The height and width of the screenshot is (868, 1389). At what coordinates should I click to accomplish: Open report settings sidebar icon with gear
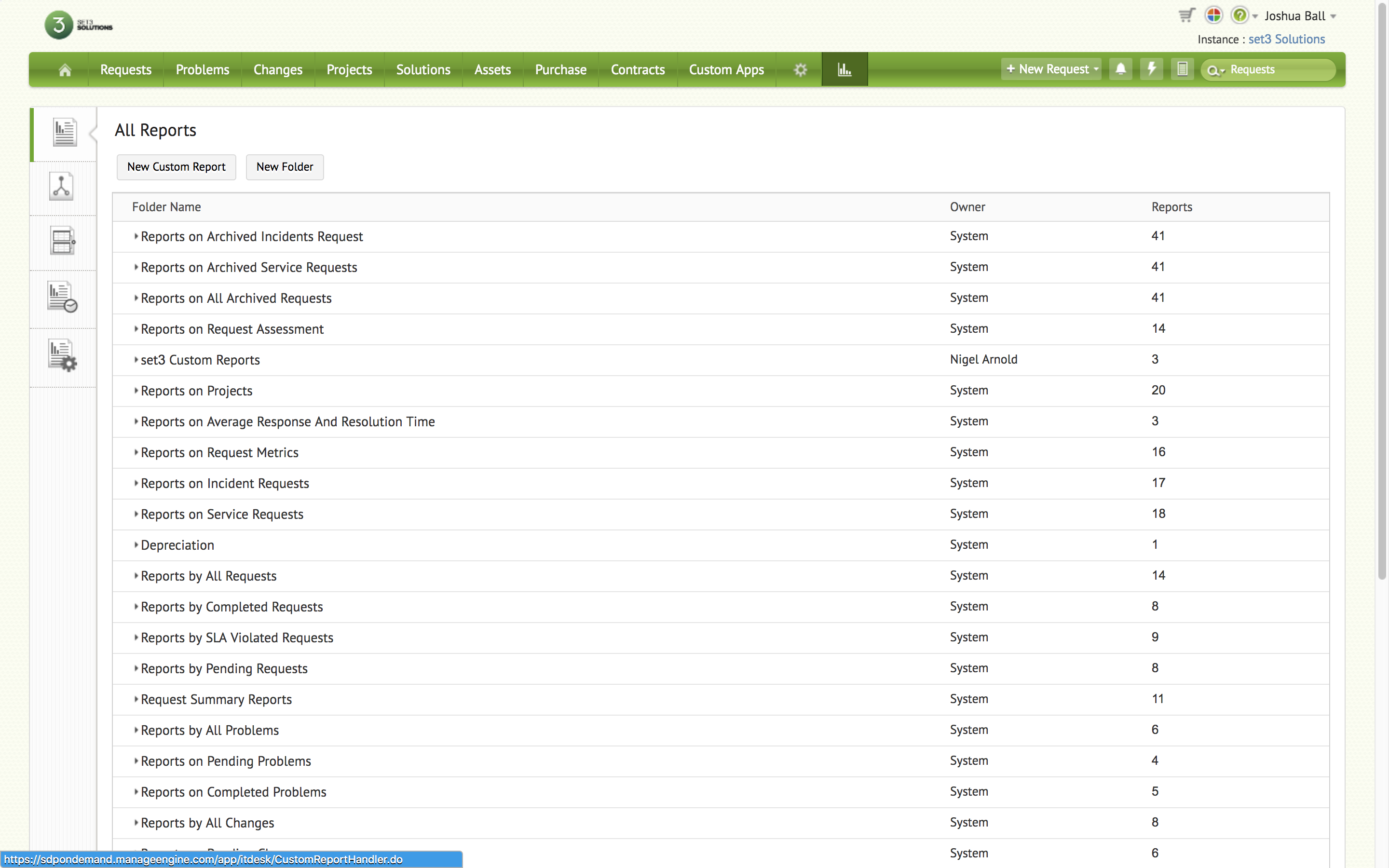(62, 355)
